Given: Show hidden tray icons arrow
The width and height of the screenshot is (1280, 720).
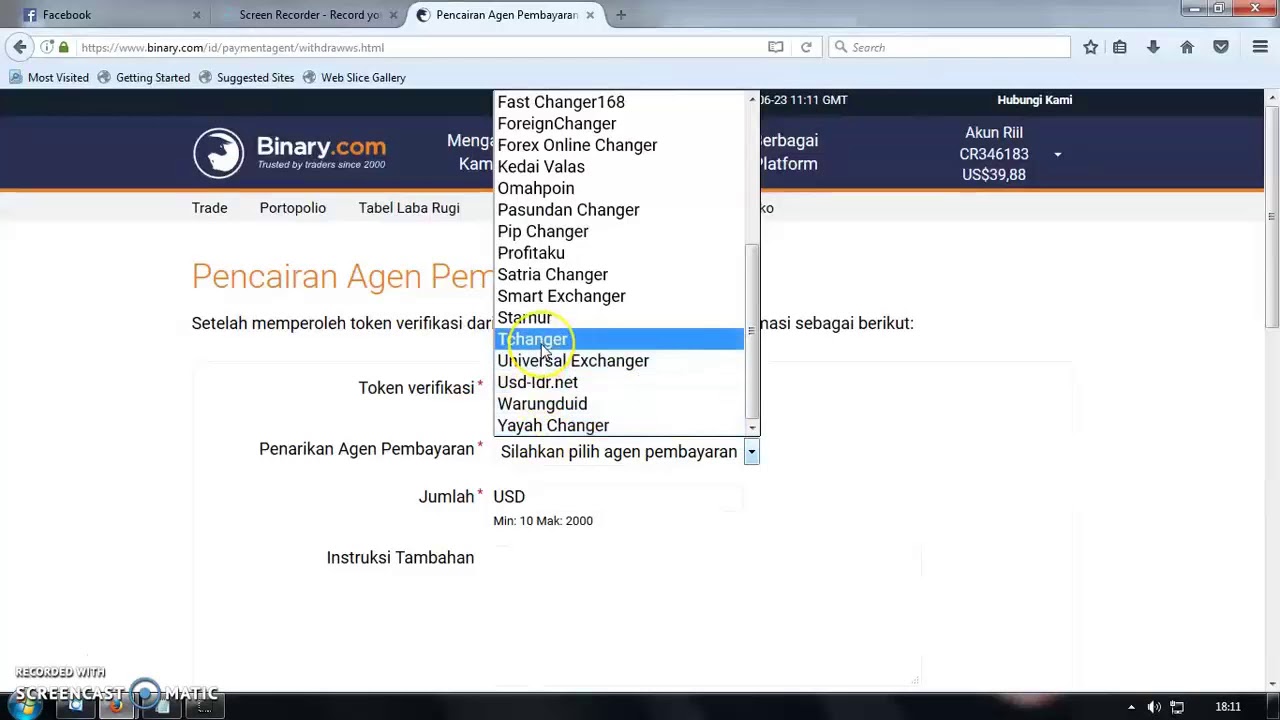Looking at the screenshot, I should 1131,707.
